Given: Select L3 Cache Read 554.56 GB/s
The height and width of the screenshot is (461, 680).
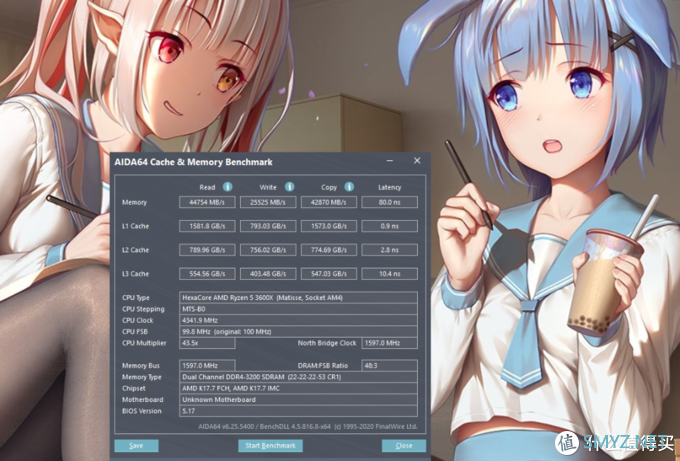Looking at the screenshot, I should point(207,274).
